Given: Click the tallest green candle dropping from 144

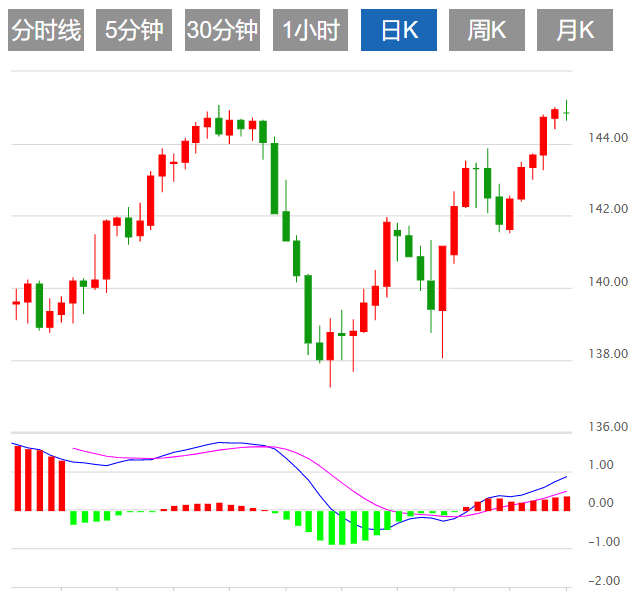Looking at the screenshot, I should tap(274, 178).
